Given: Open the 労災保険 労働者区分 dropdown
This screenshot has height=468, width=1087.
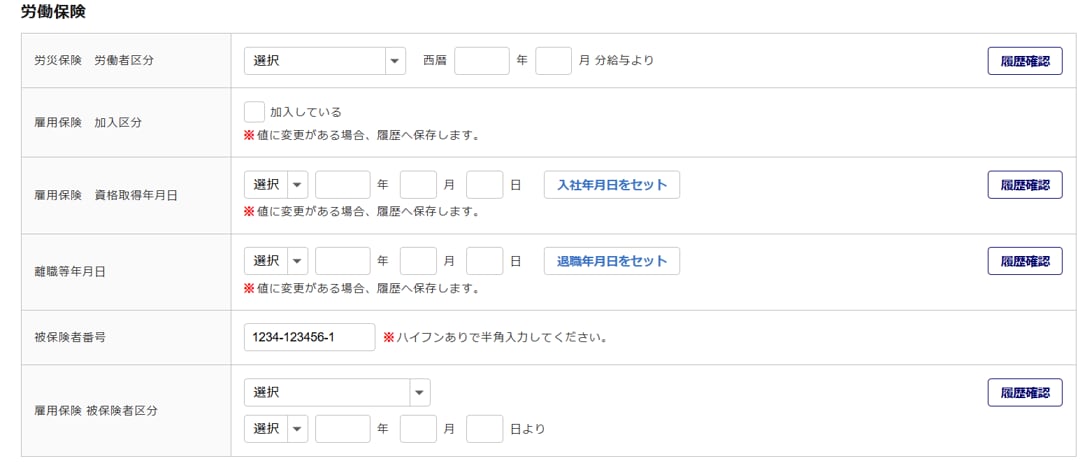Looking at the screenshot, I should pos(324,60).
